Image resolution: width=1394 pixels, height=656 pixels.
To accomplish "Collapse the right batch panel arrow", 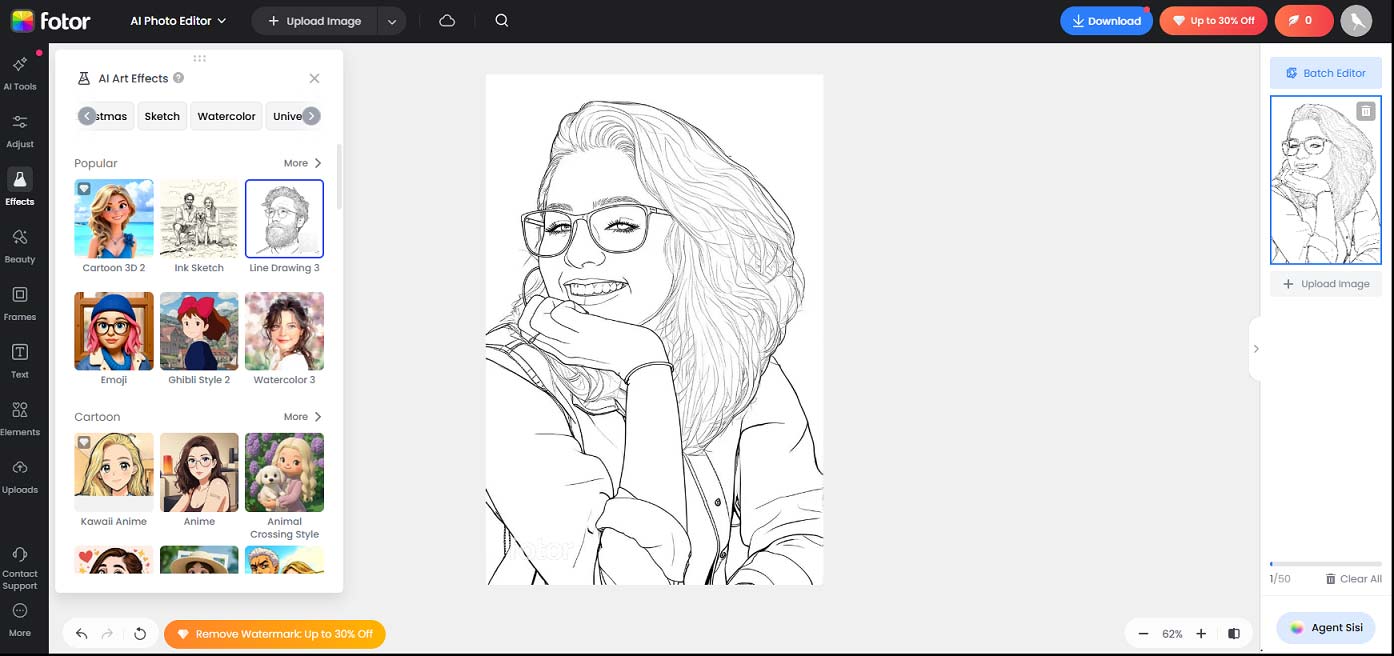I will pyautogui.click(x=1256, y=349).
